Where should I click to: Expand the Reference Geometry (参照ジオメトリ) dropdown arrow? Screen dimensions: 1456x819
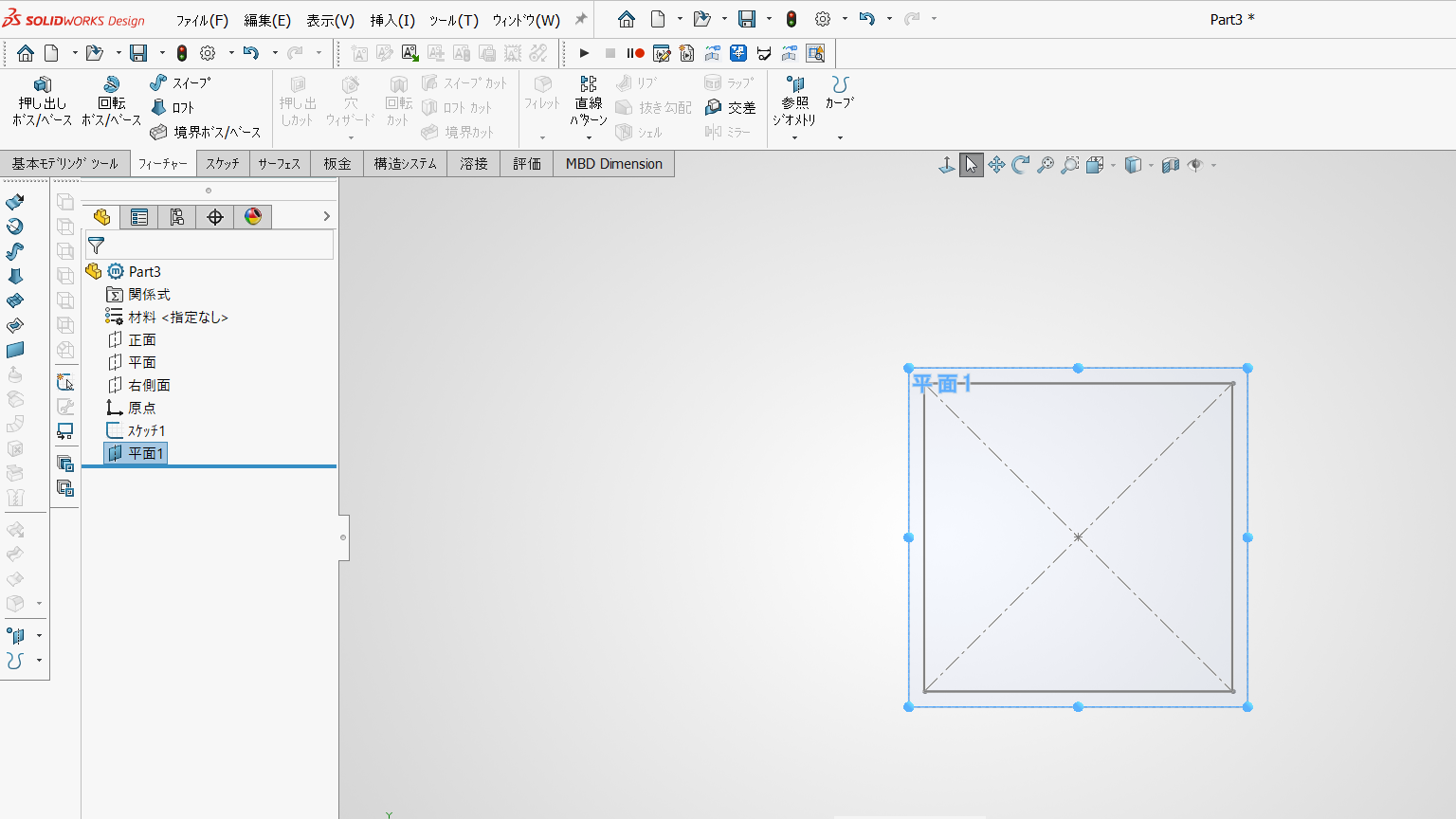pyautogui.click(x=794, y=138)
